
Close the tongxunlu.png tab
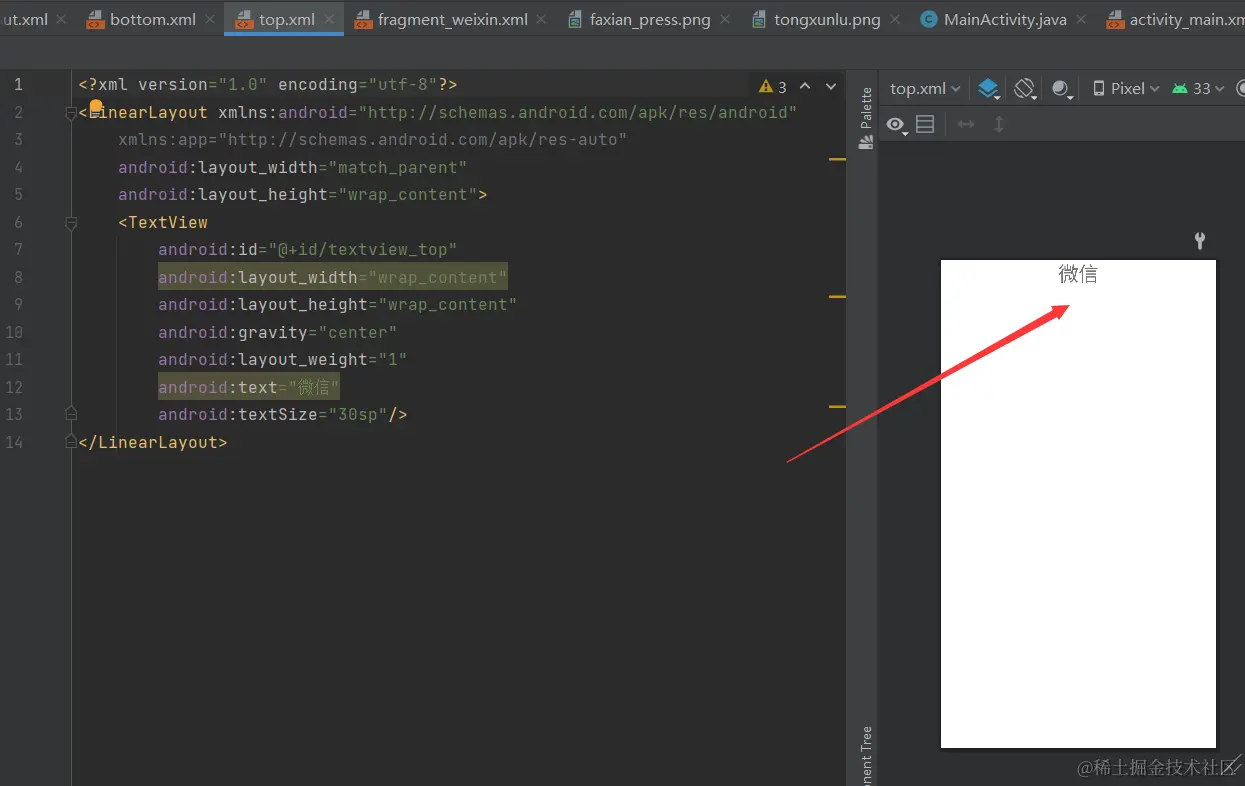(x=896, y=19)
